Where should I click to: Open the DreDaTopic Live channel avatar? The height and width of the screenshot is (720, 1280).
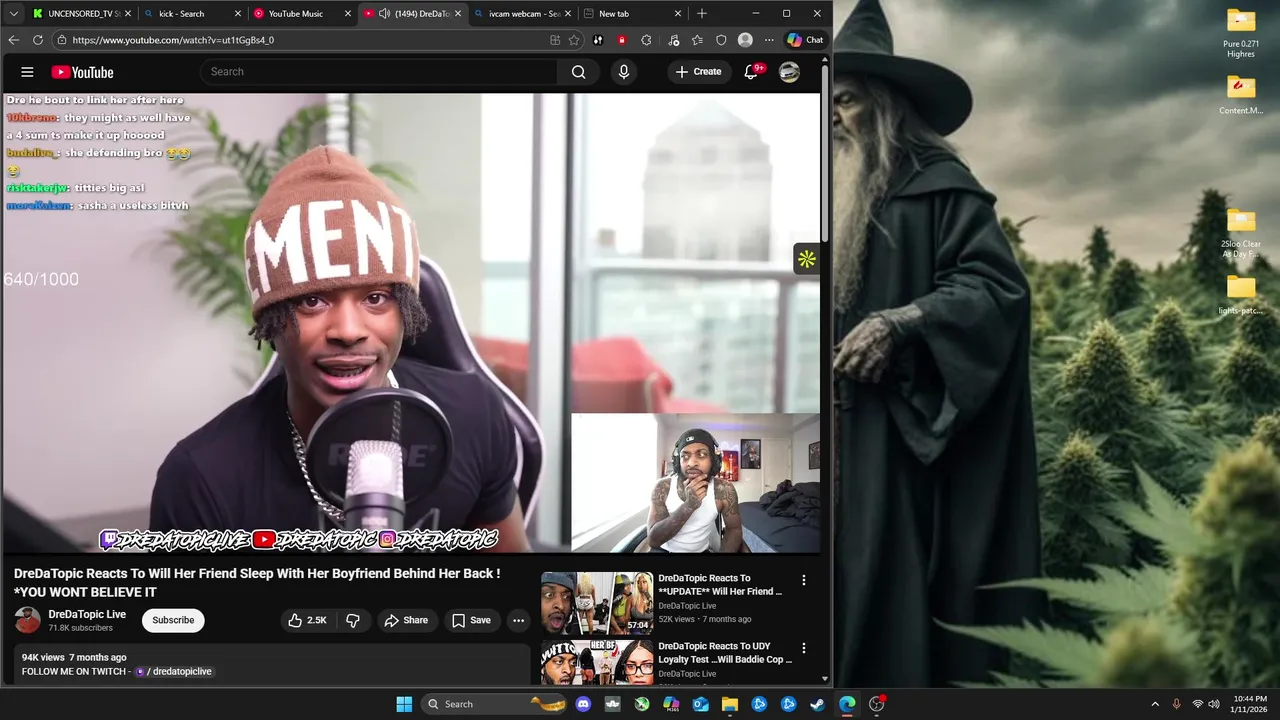coord(27,620)
